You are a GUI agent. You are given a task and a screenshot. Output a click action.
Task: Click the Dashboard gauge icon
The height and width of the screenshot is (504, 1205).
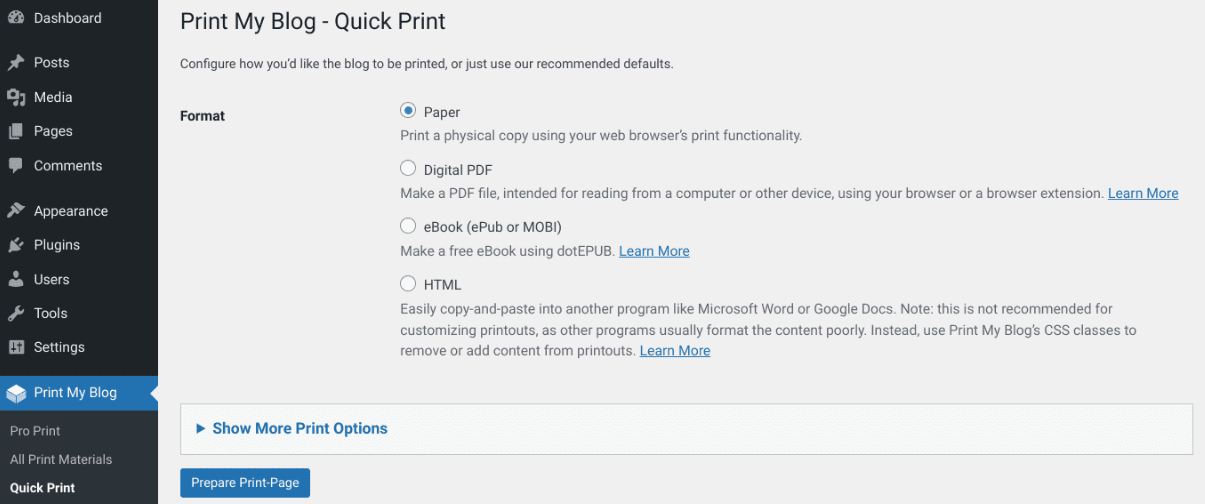tap(16, 18)
